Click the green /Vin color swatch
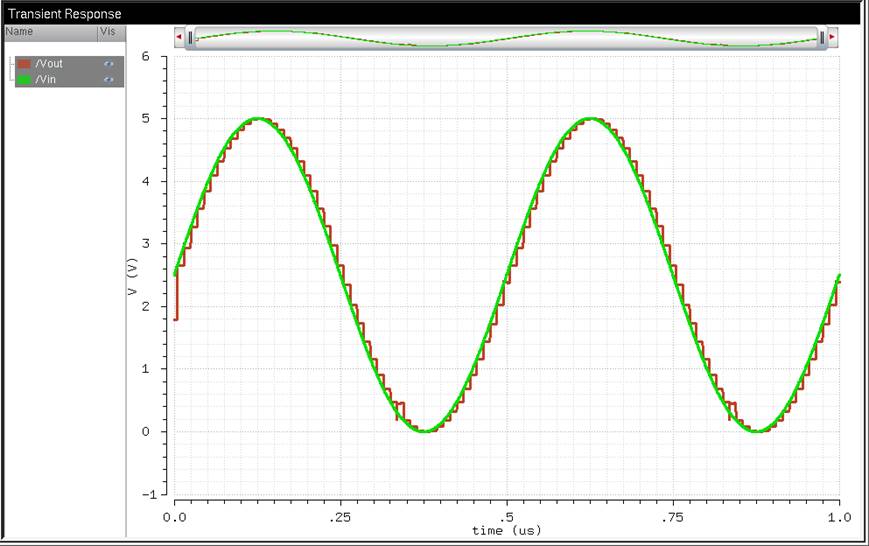Screen dimensions: 869x546 tap(24, 78)
